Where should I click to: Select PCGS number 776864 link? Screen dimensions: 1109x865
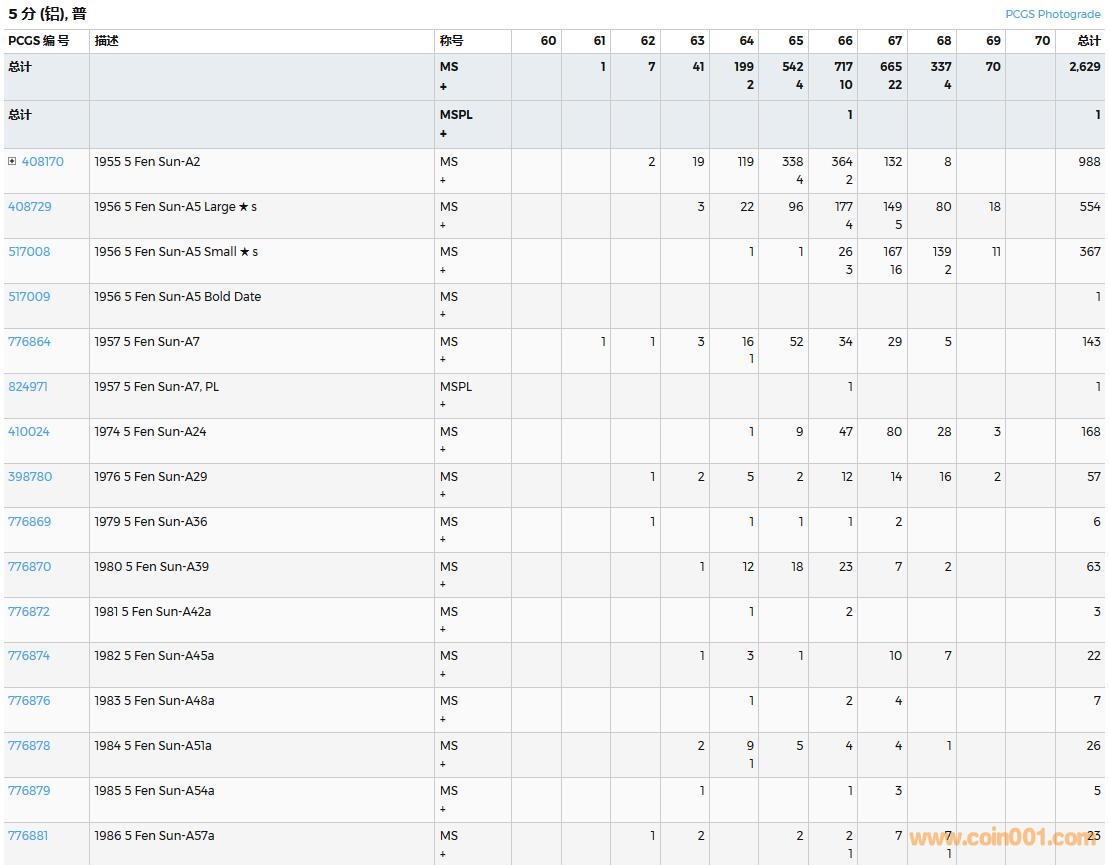click(29, 342)
